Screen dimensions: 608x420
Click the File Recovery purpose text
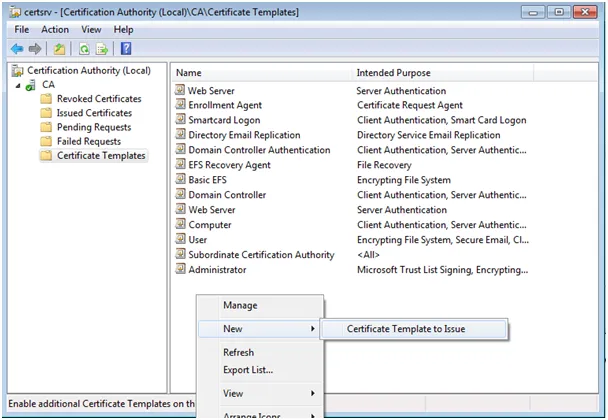click(384, 165)
